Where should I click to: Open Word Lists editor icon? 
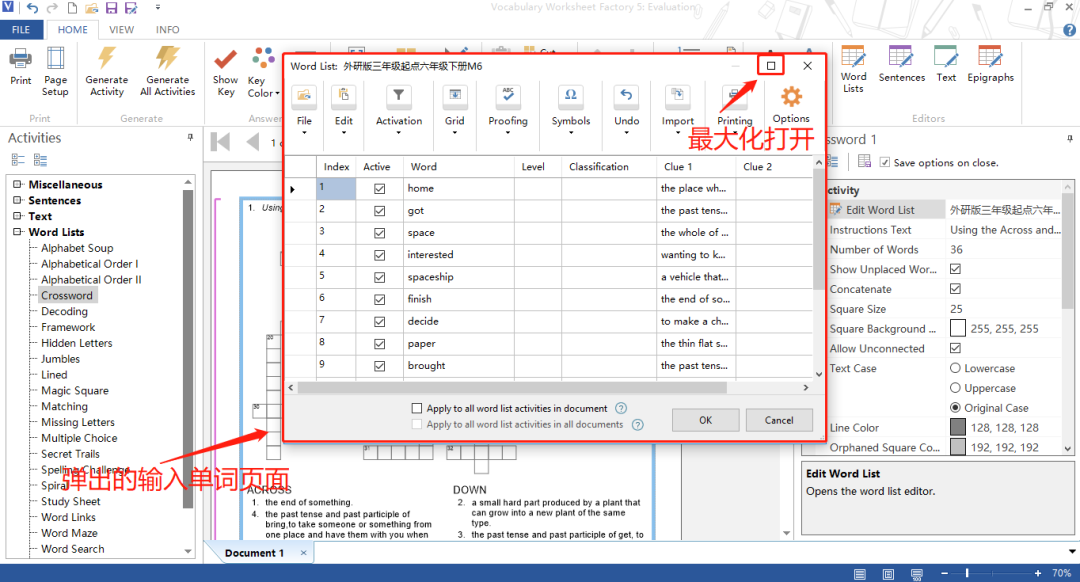click(853, 56)
